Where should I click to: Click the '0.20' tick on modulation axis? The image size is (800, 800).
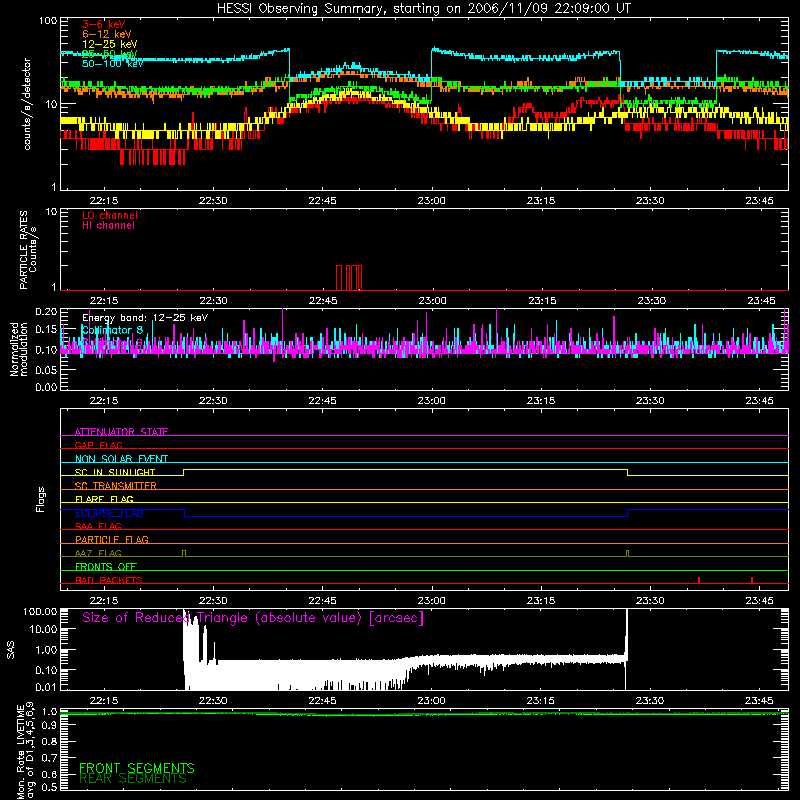(x=46, y=311)
